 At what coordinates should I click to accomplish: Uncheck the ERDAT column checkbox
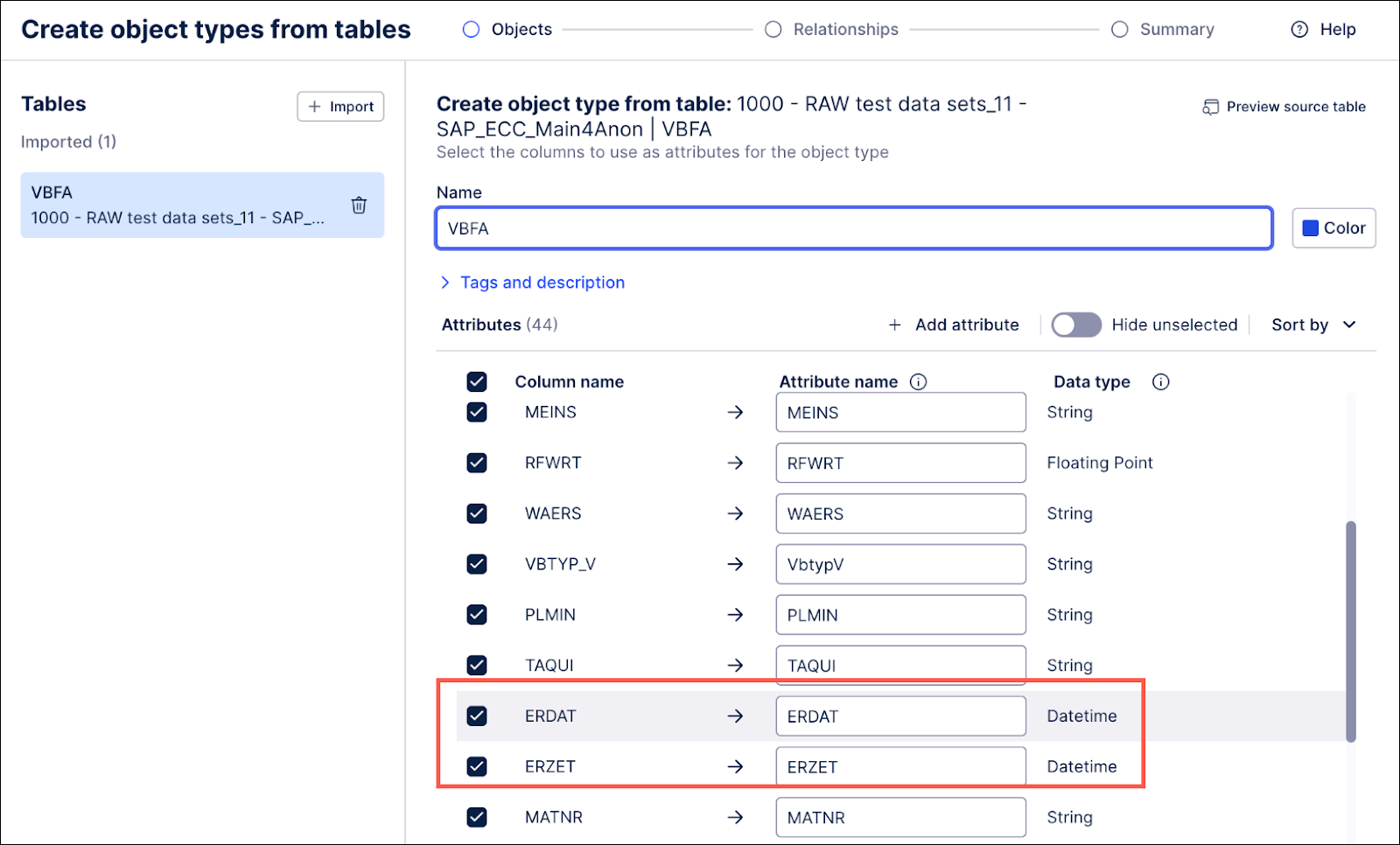[477, 716]
